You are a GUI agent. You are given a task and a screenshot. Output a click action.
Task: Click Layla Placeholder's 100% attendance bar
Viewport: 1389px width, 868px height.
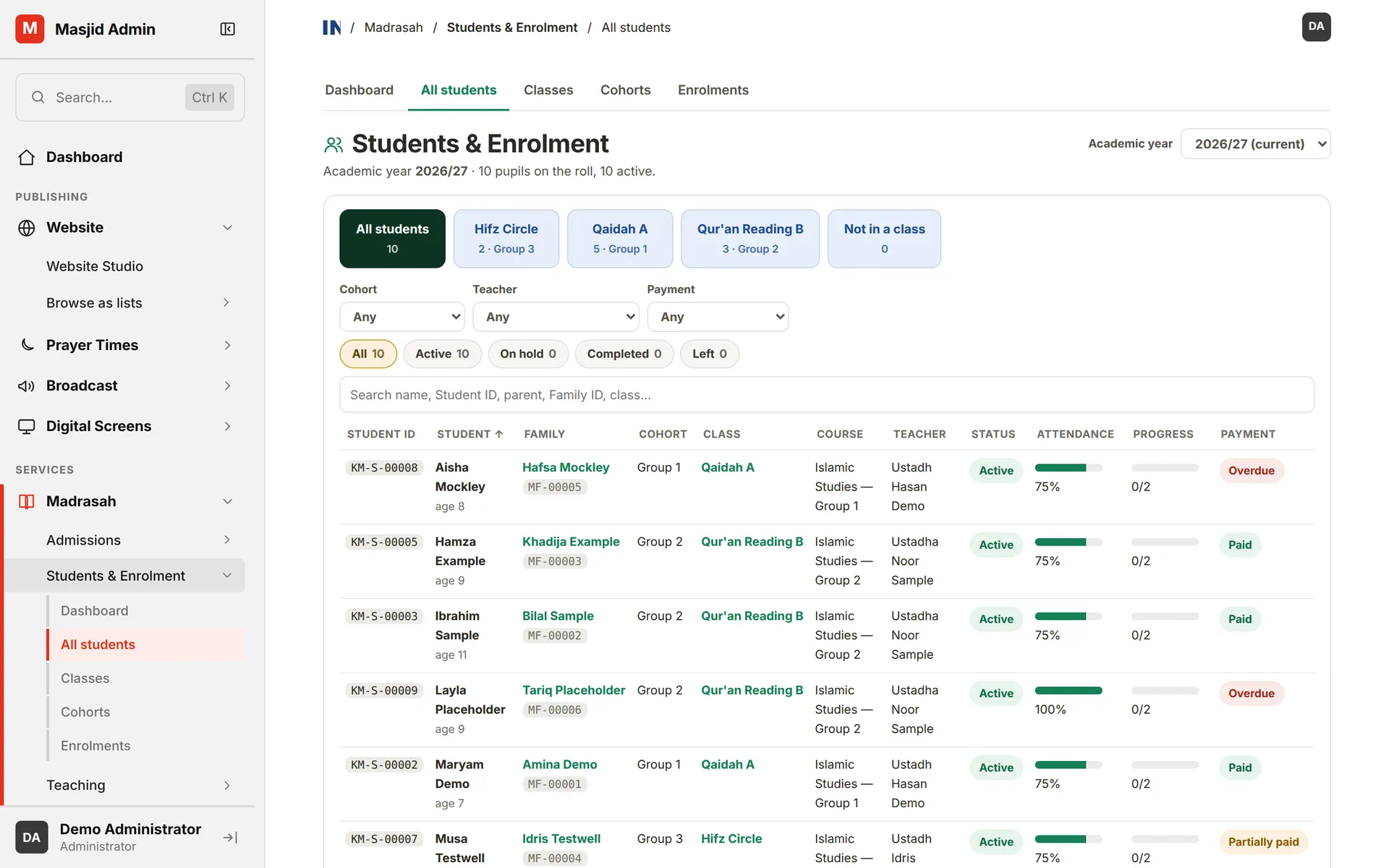point(1068,691)
